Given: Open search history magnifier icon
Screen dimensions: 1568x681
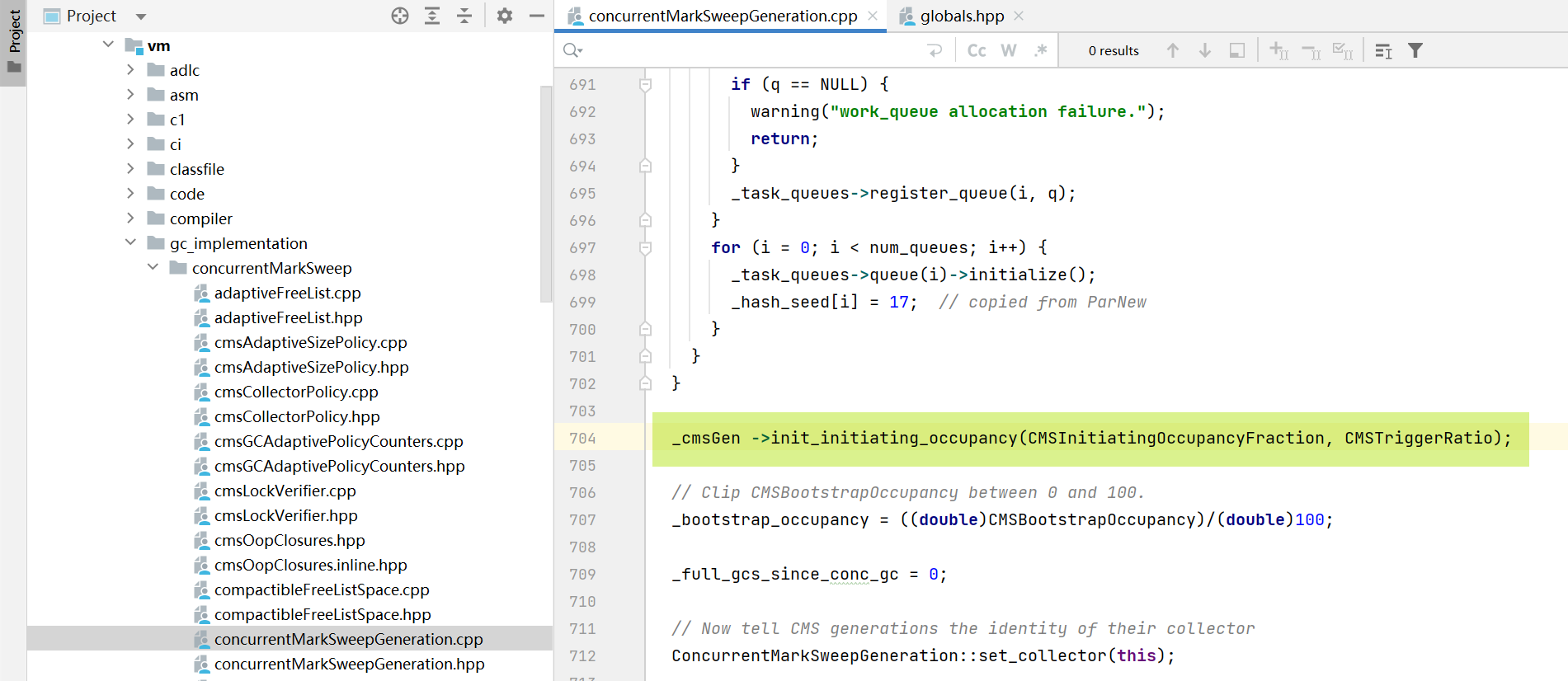Looking at the screenshot, I should click(572, 51).
